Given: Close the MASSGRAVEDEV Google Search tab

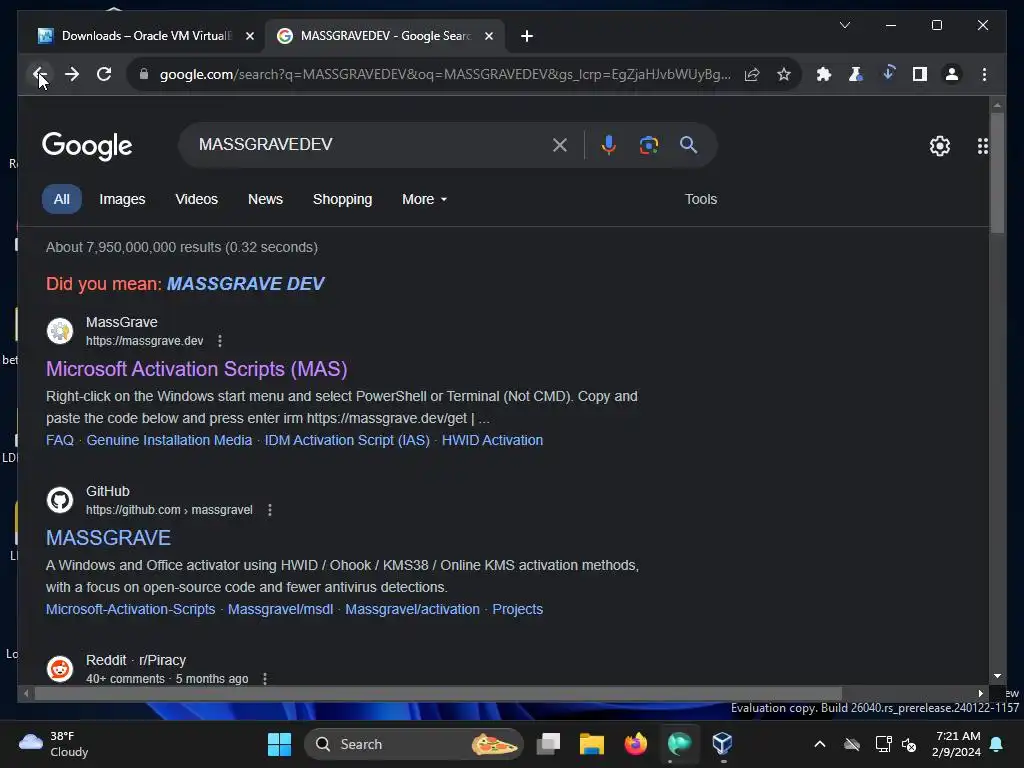Looking at the screenshot, I should click(488, 36).
